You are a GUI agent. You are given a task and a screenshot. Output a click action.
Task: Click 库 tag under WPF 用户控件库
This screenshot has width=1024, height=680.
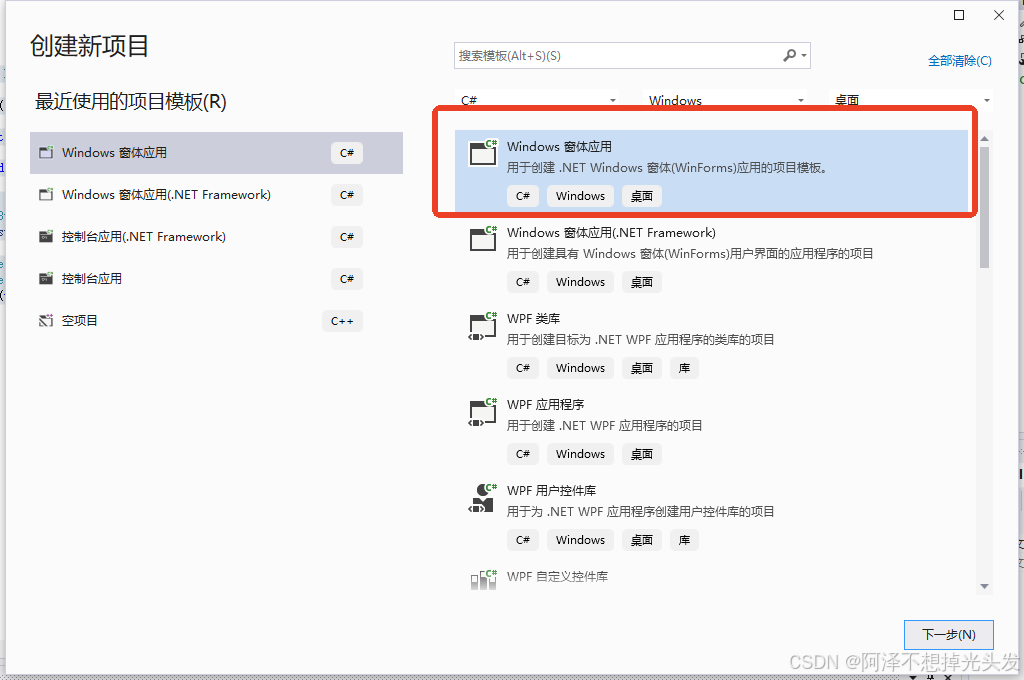(x=684, y=540)
